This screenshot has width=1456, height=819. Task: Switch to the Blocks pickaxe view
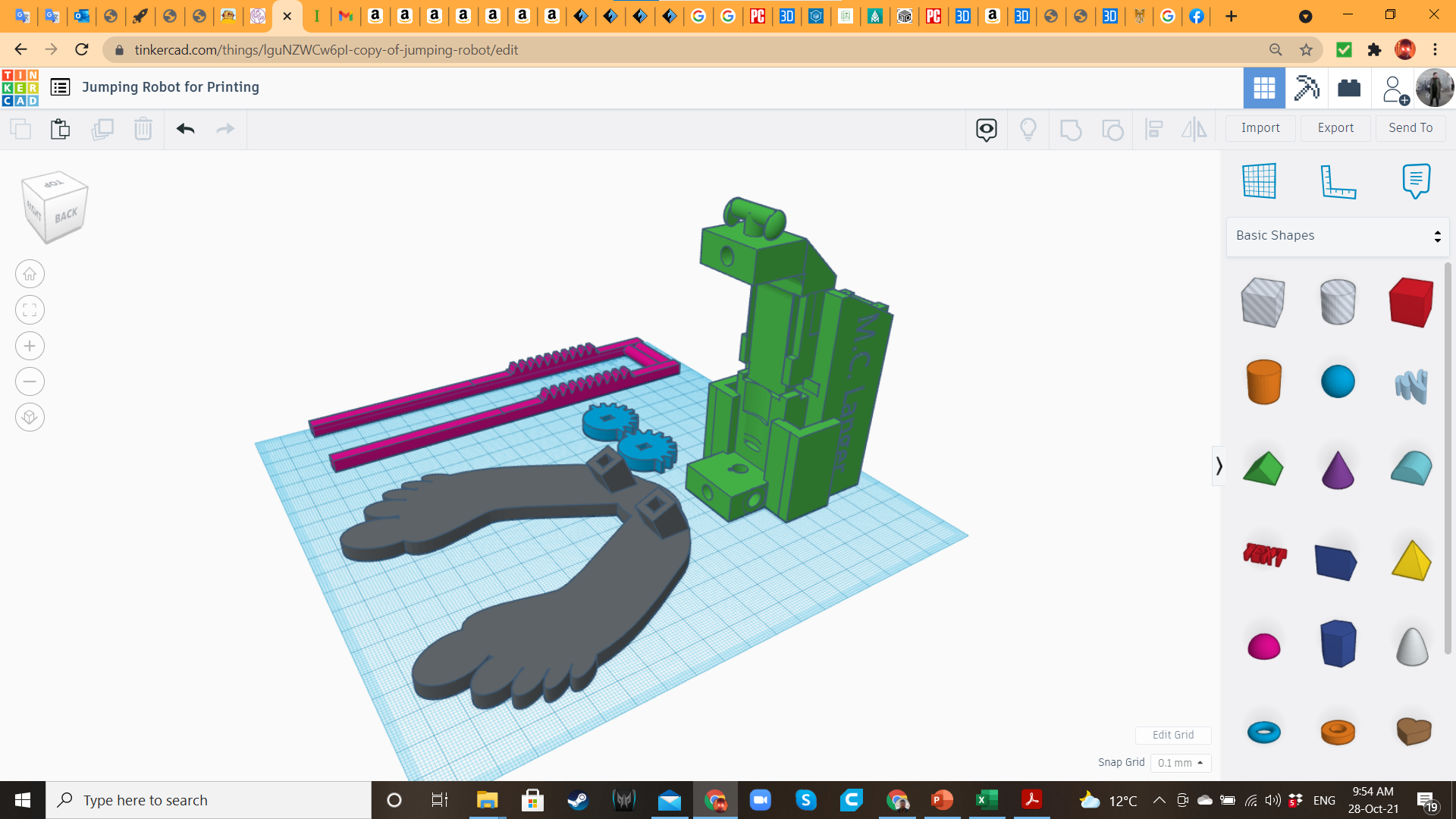point(1307,88)
